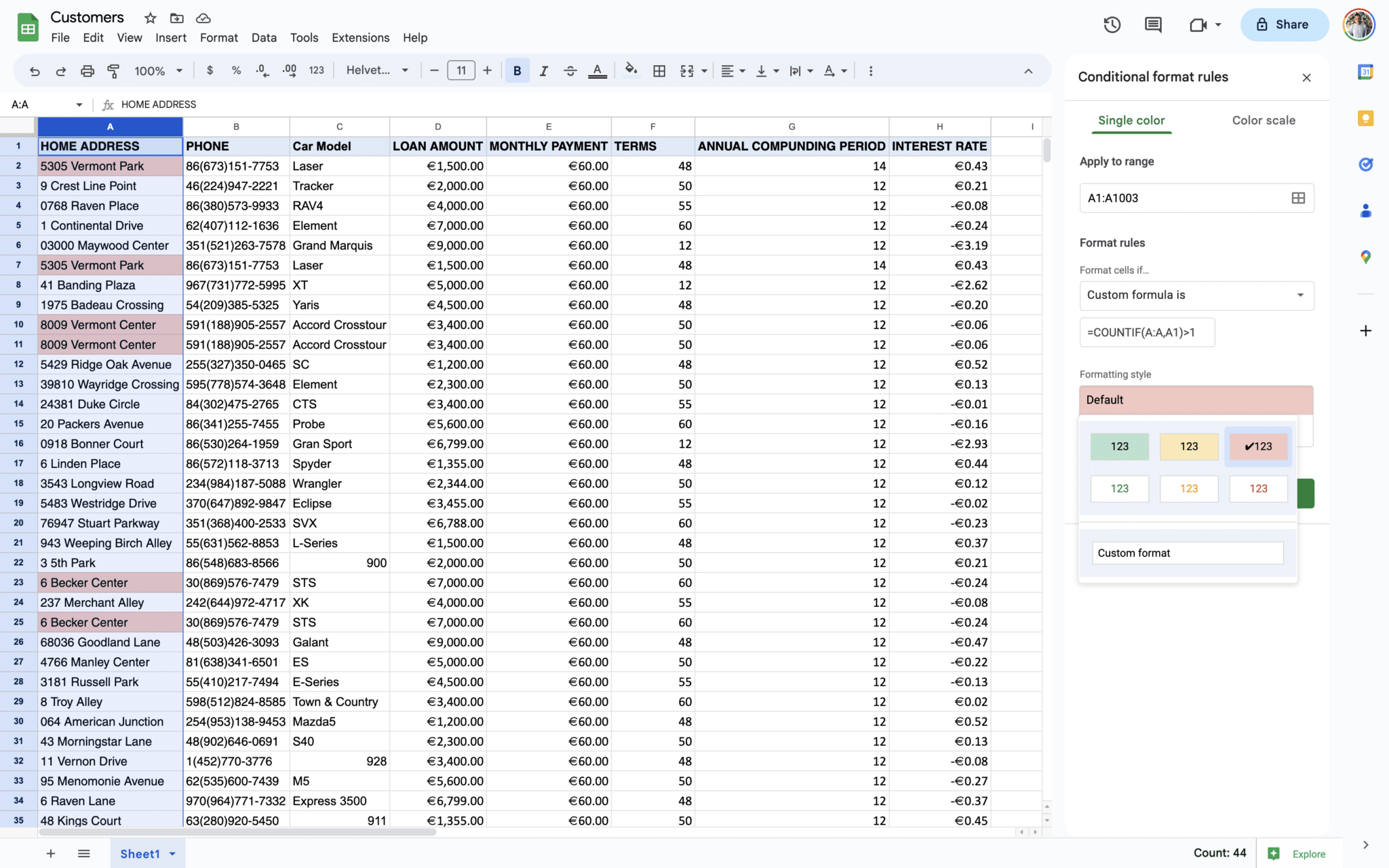
Task: Toggle bold formatting
Action: point(517,71)
